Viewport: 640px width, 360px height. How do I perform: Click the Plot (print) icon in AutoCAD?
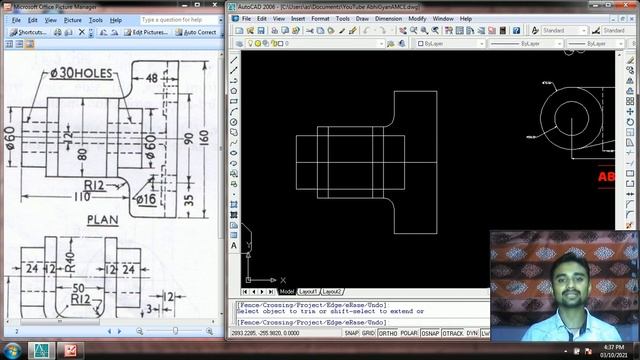click(x=275, y=31)
